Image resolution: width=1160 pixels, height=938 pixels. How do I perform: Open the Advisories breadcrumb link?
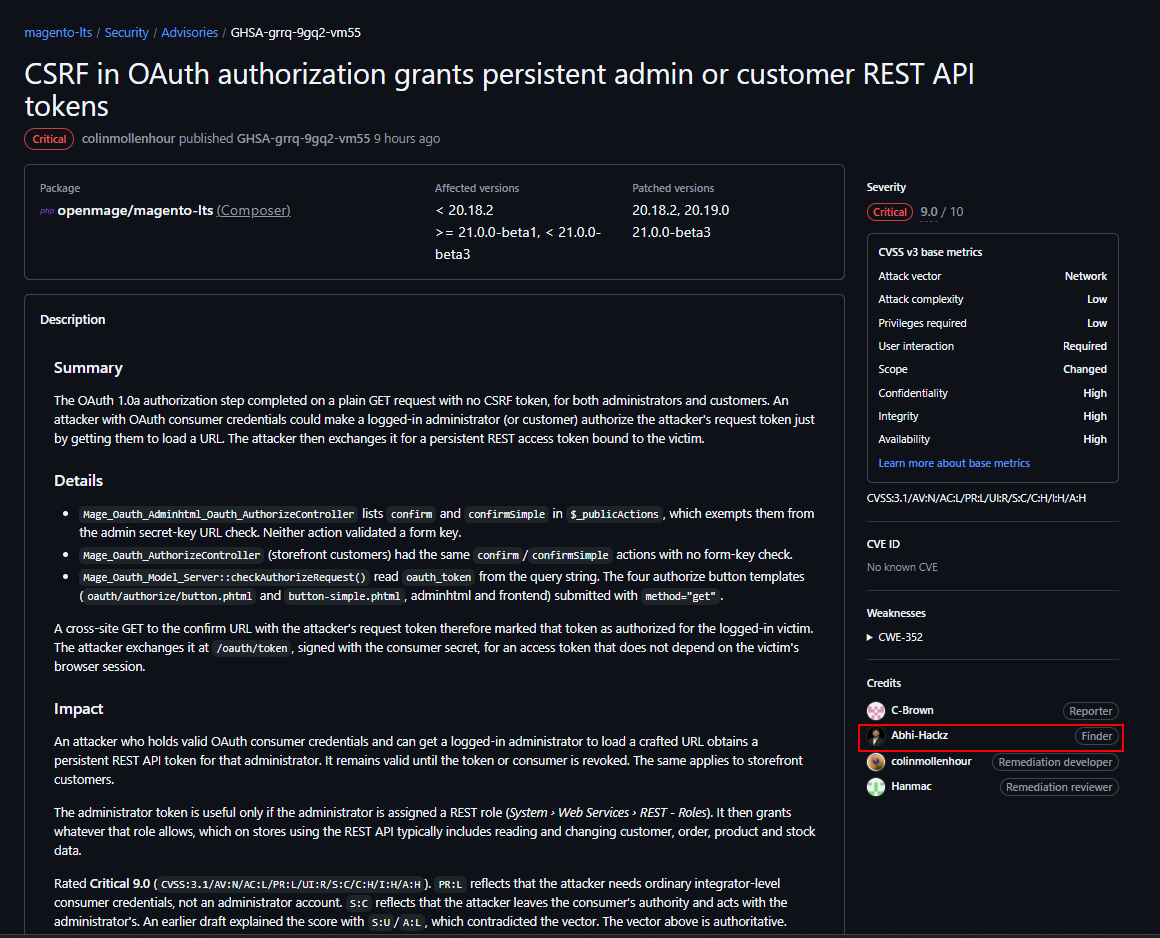189,33
